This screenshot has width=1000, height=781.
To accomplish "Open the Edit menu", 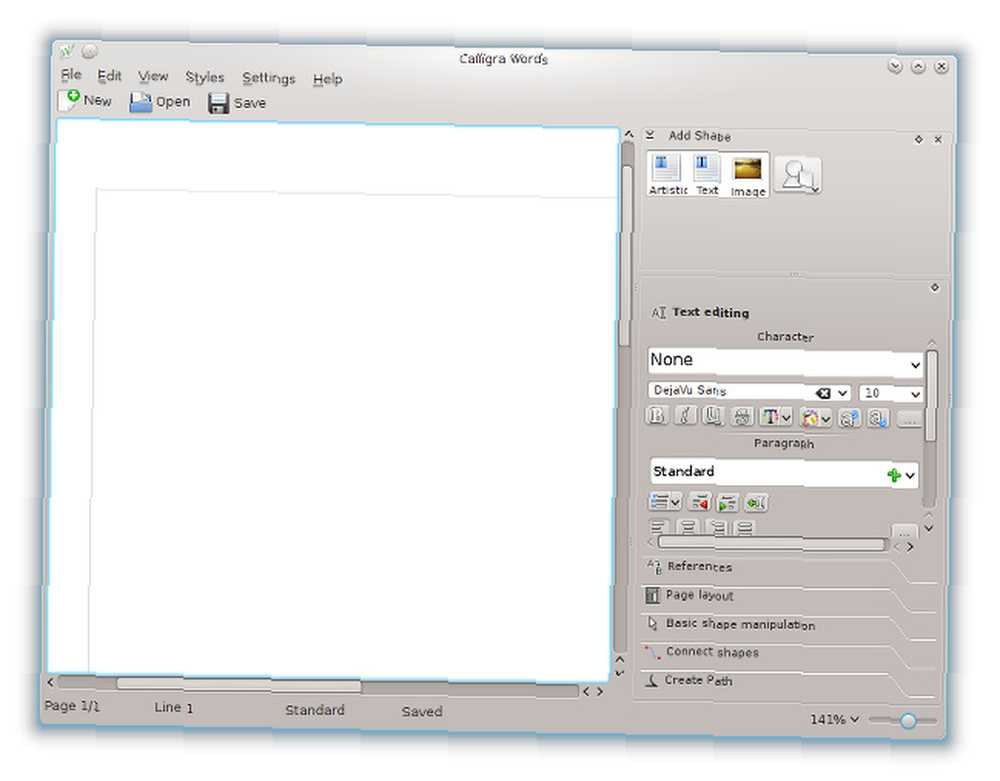I will click(x=109, y=76).
